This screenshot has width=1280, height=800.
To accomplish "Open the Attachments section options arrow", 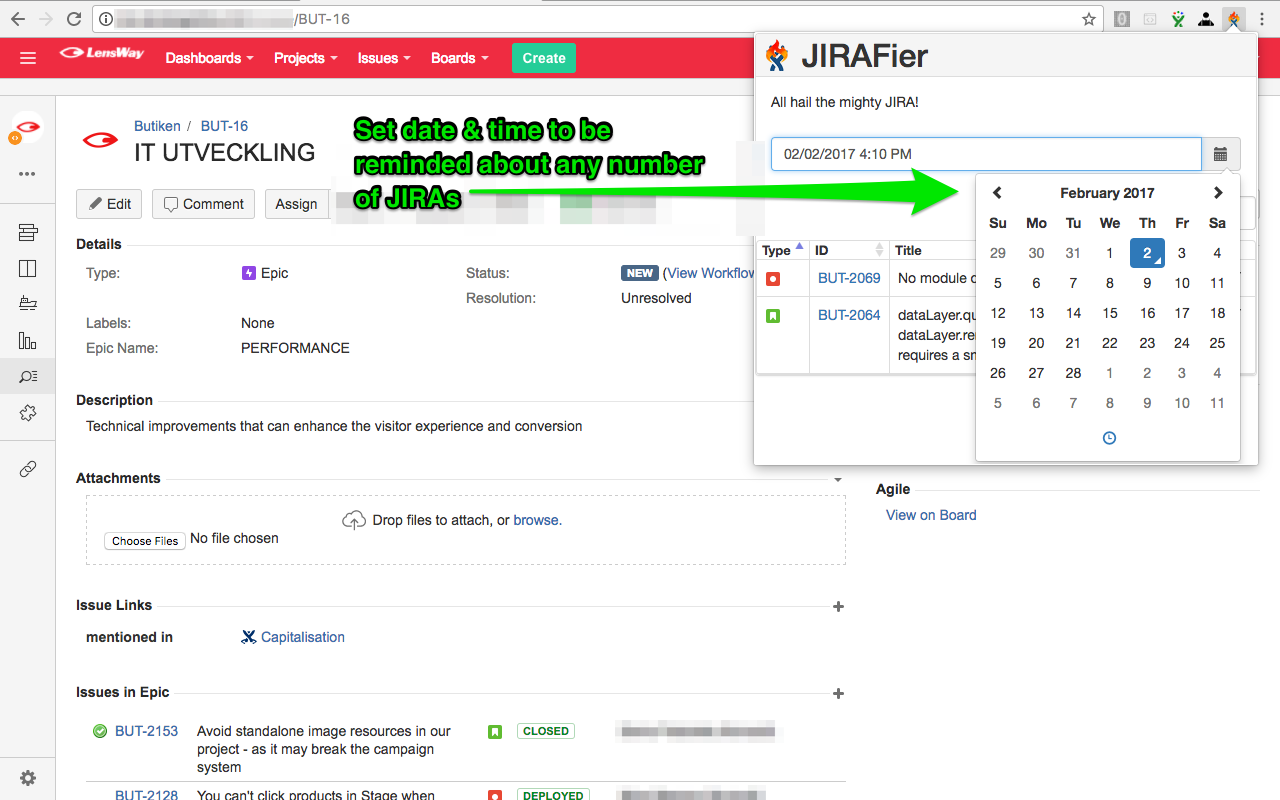I will click(x=838, y=479).
